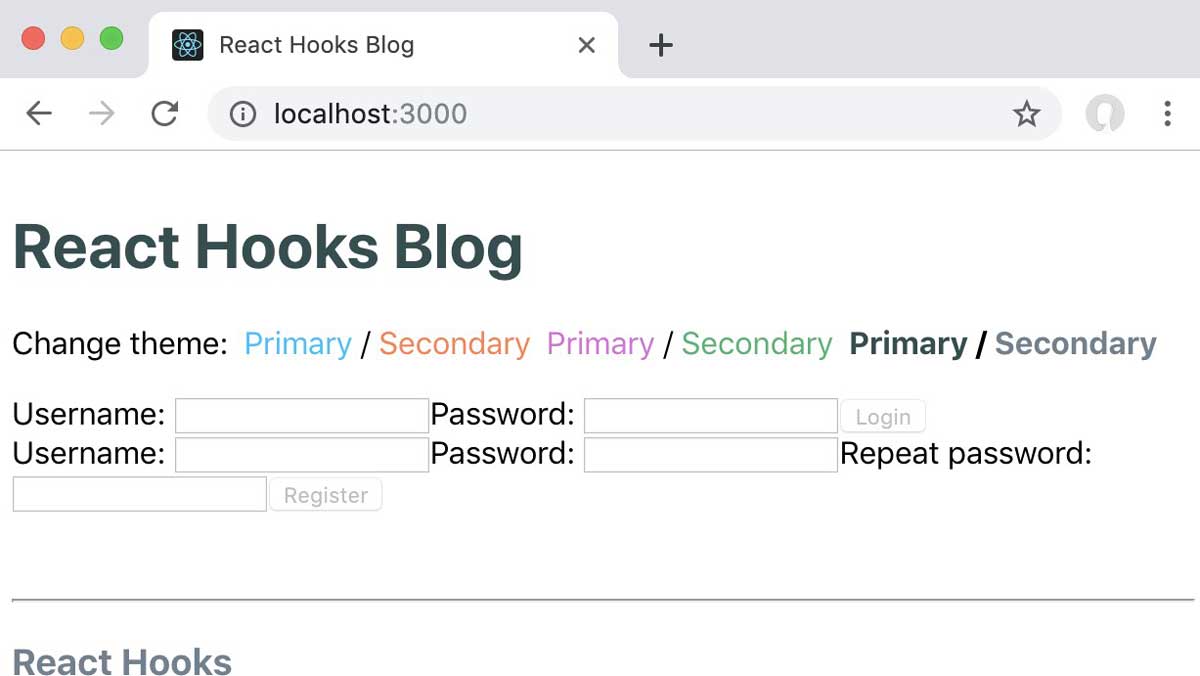Click the Login button
Image resolution: width=1200 pixels, height=676 pixels.
click(883, 416)
